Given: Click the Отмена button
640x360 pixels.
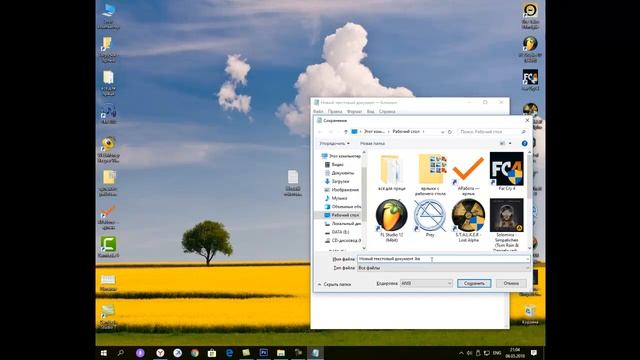Looking at the screenshot, I should click(x=511, y=283).
